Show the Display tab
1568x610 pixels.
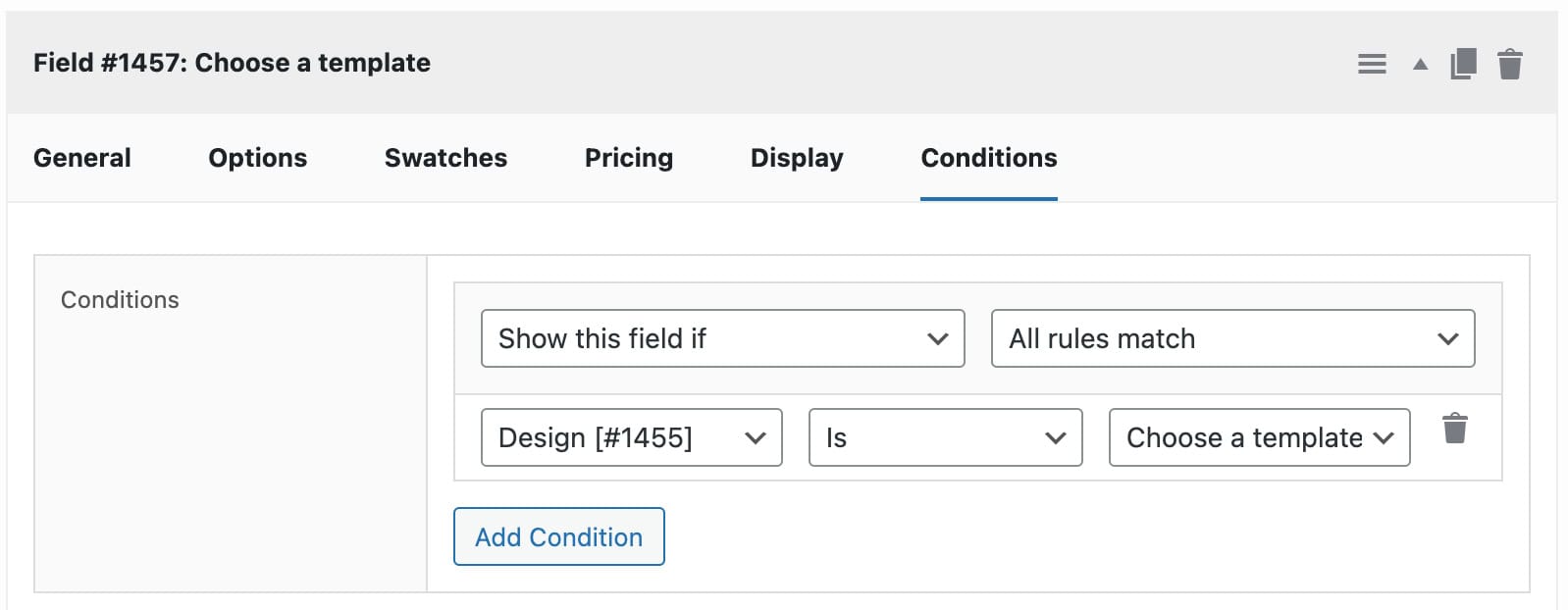point(797,158)
